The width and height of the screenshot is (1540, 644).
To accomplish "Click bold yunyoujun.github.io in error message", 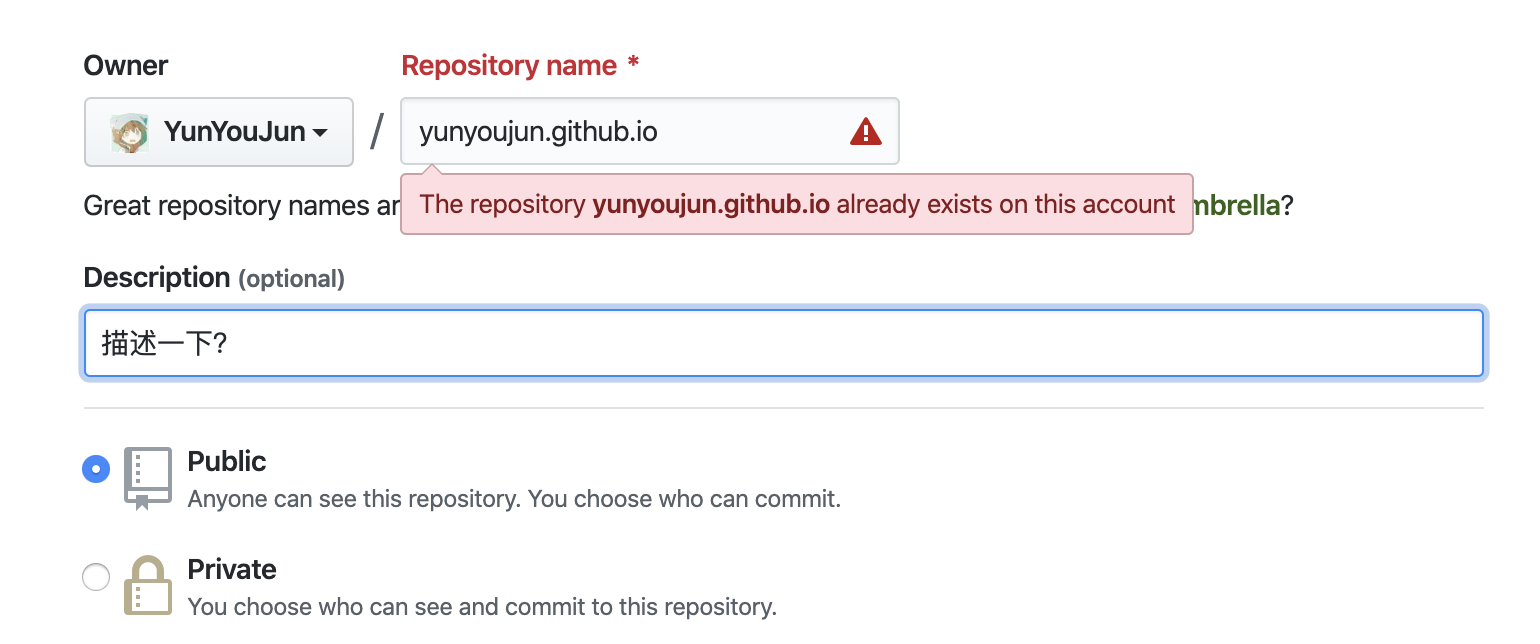I will click(711, 205).
